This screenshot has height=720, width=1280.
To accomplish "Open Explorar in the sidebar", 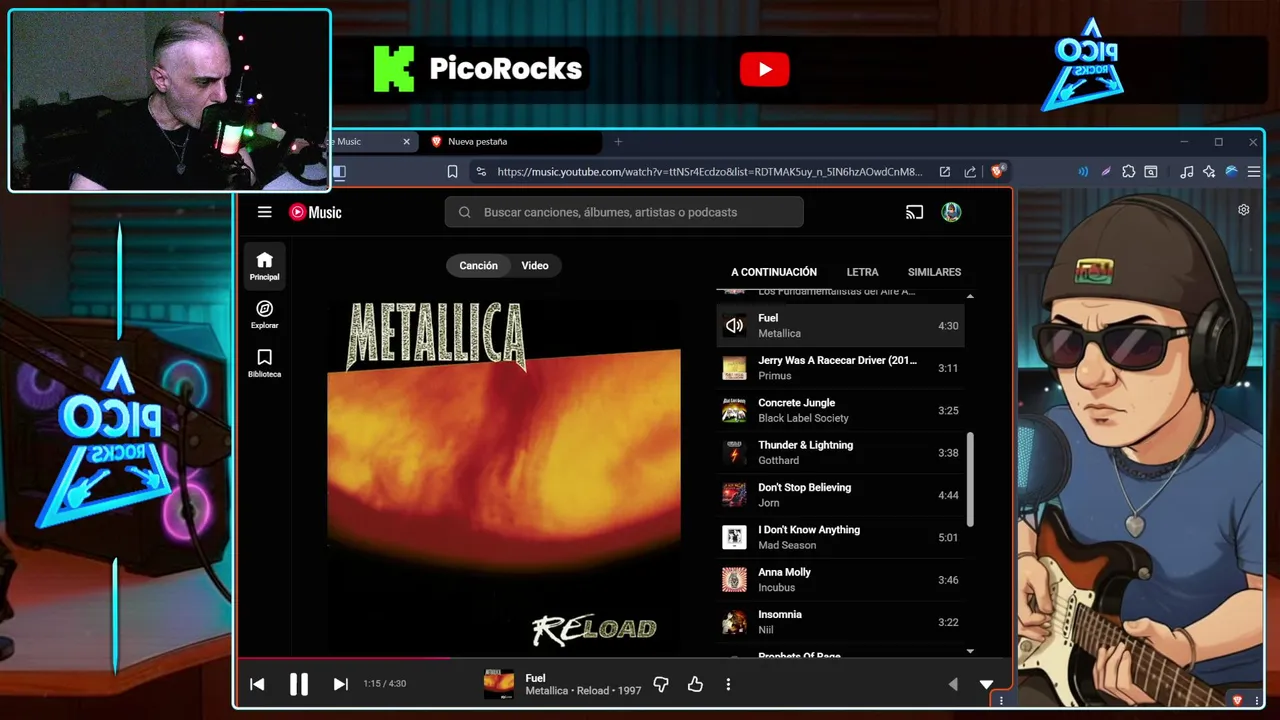I will 264,314.
